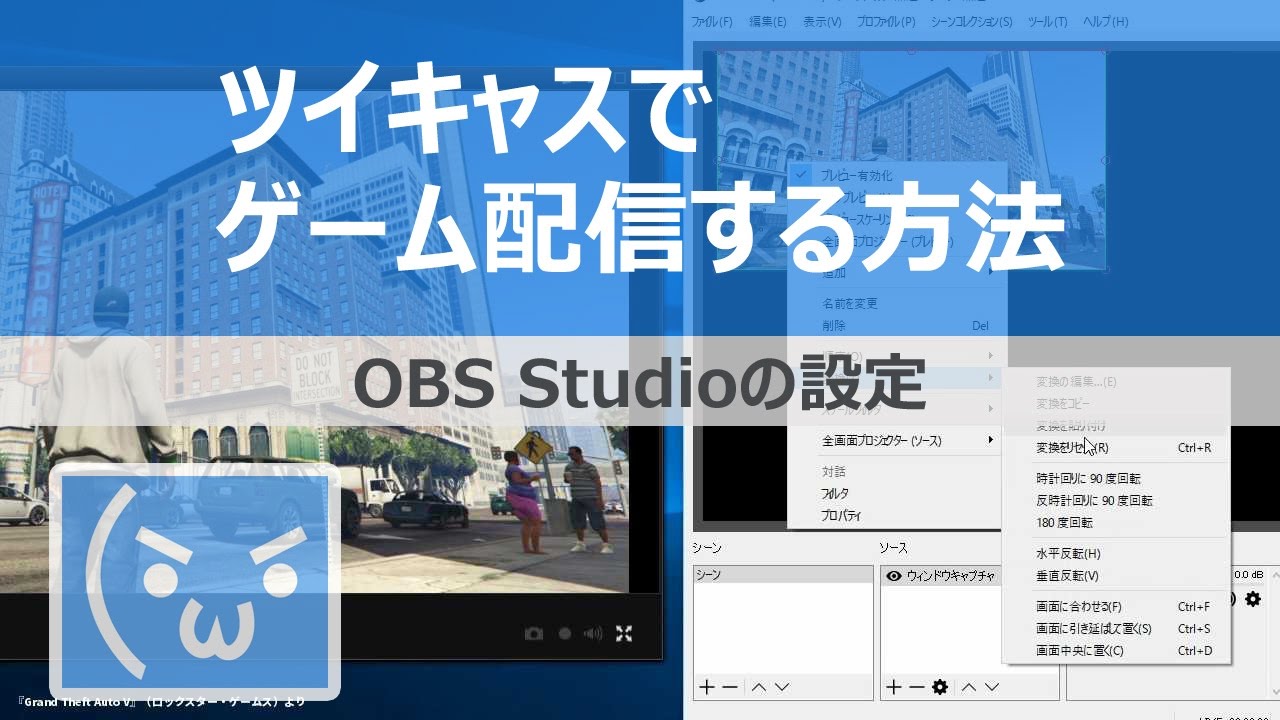Select 画面中央に置く(C) in the submenu
The width and height of the screenshot is (1280, 720).
click(x=1117, y=650)
